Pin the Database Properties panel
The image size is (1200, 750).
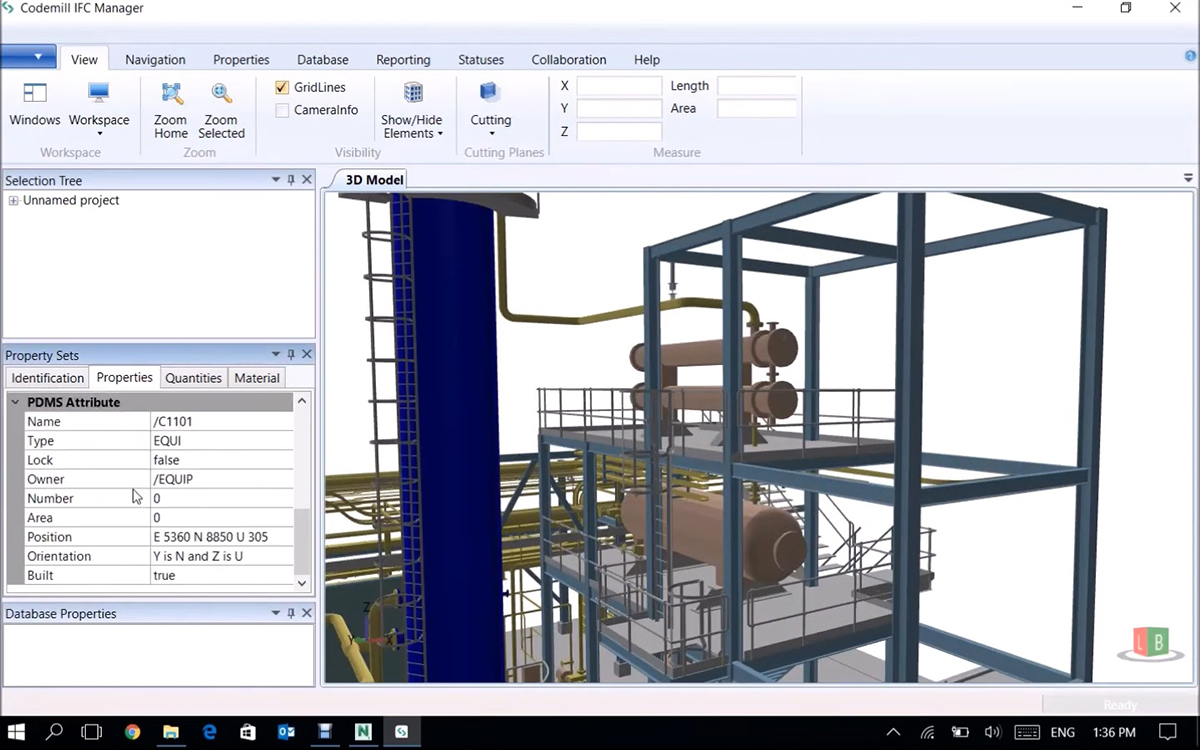pos(291,613)
